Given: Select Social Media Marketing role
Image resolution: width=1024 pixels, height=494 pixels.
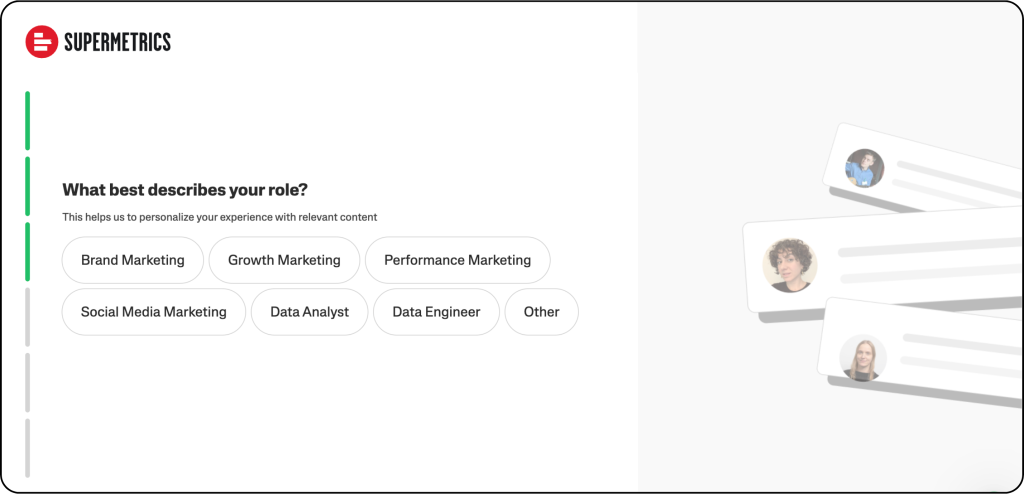Looking at the screenshot, I should pyautogui.click(x=154, y=312).
